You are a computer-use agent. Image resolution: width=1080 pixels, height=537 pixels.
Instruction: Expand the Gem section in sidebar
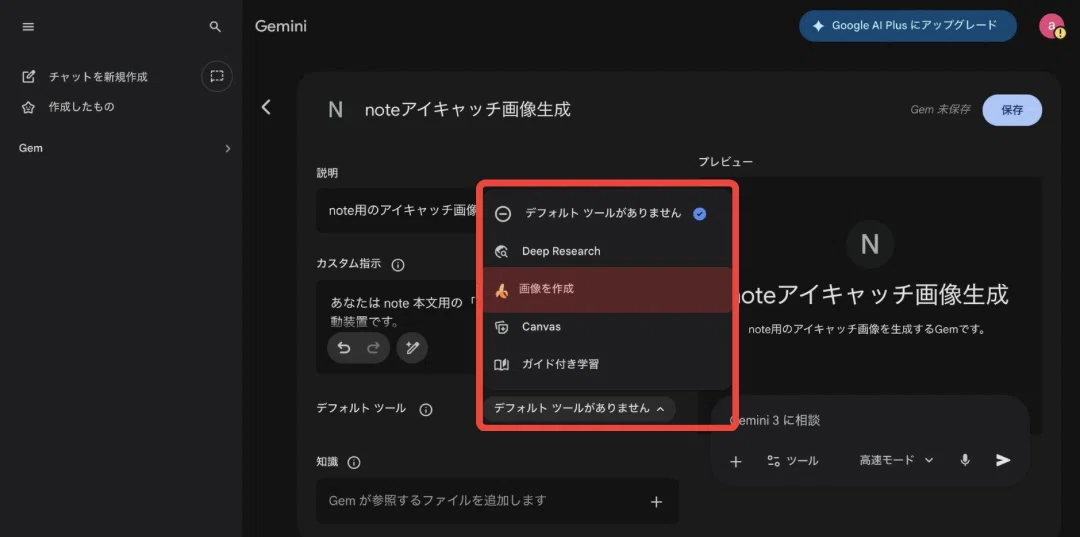[x=124, y=148]
